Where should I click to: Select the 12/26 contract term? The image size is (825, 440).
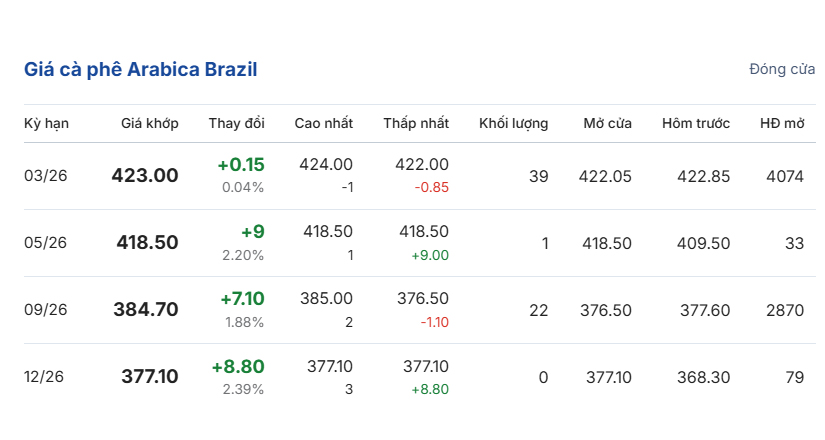(46, 377)
